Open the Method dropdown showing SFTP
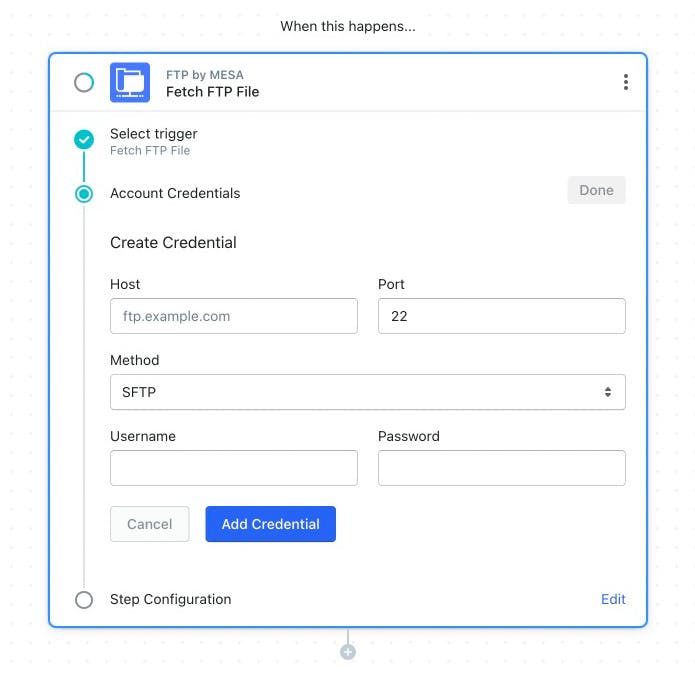Screen dimensions: 695x676 [x=367, y=392]
